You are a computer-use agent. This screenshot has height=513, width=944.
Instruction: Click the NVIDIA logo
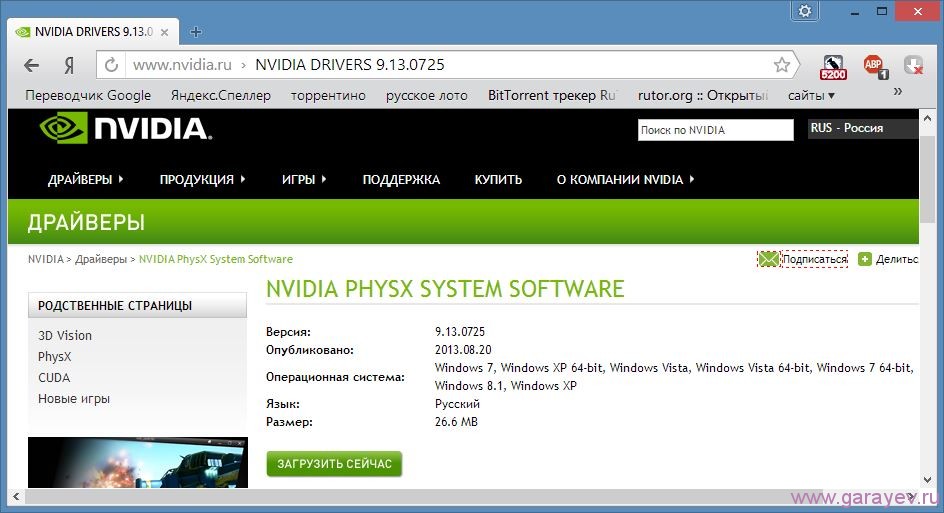pos(126,128)
